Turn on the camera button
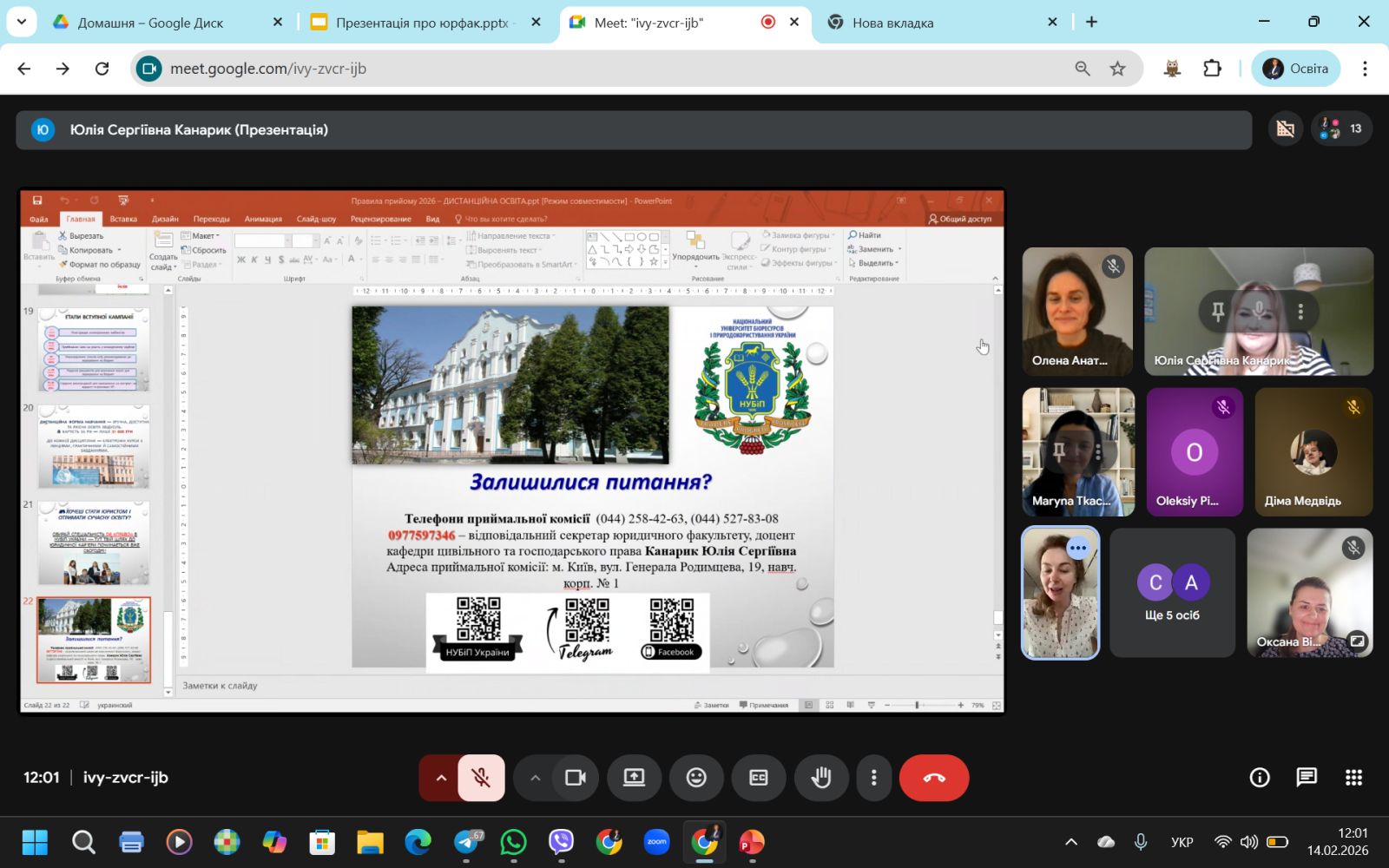Viewport: 1389px width, 868px height. (575, 778)
